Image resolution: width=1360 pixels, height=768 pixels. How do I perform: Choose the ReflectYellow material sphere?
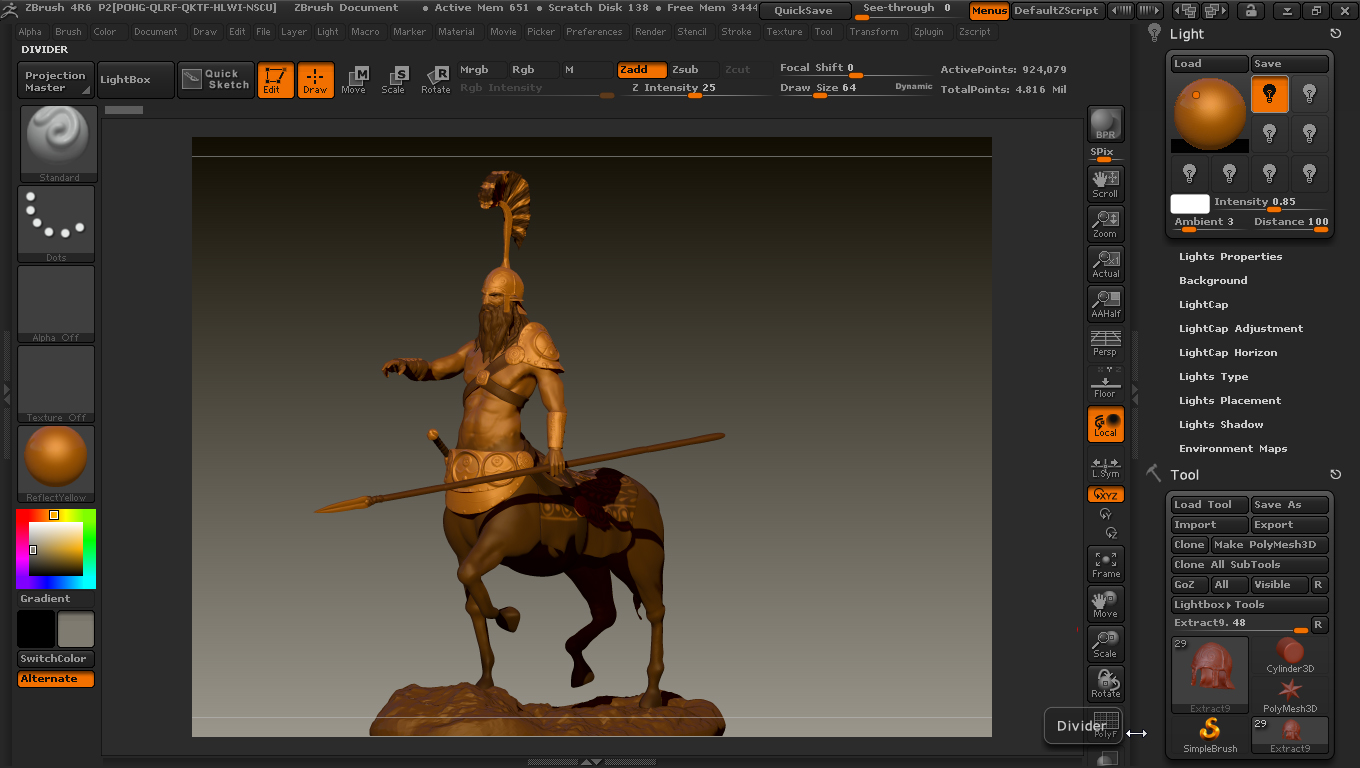pos(56,464)
